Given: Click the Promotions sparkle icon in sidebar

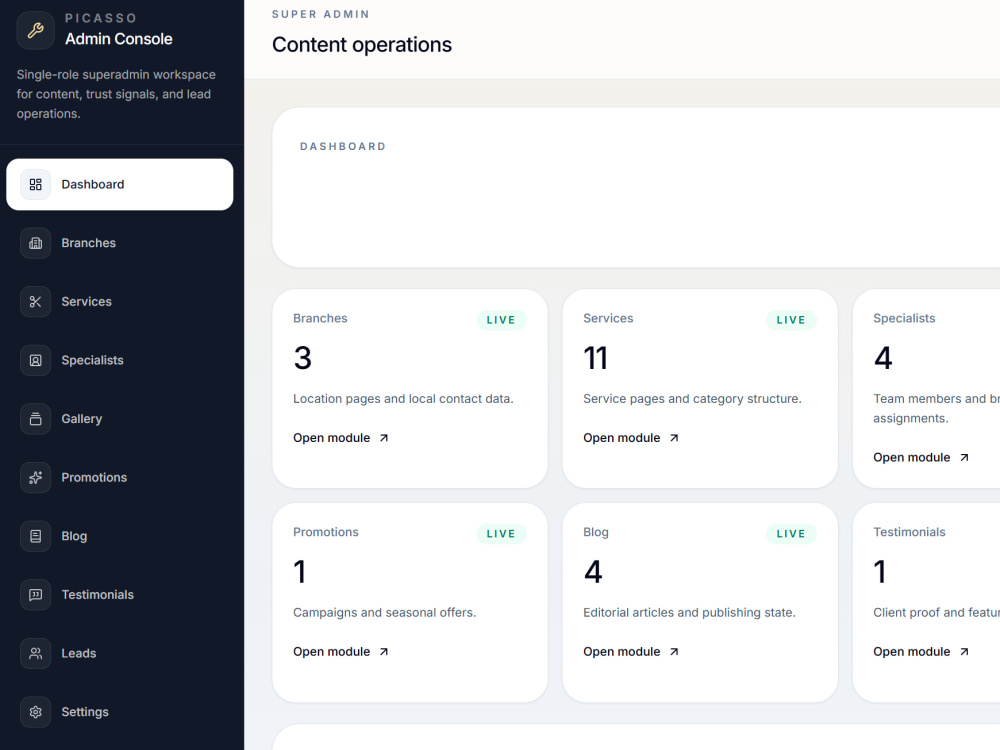Looking at the screenshot, I should tap(36, 478).
